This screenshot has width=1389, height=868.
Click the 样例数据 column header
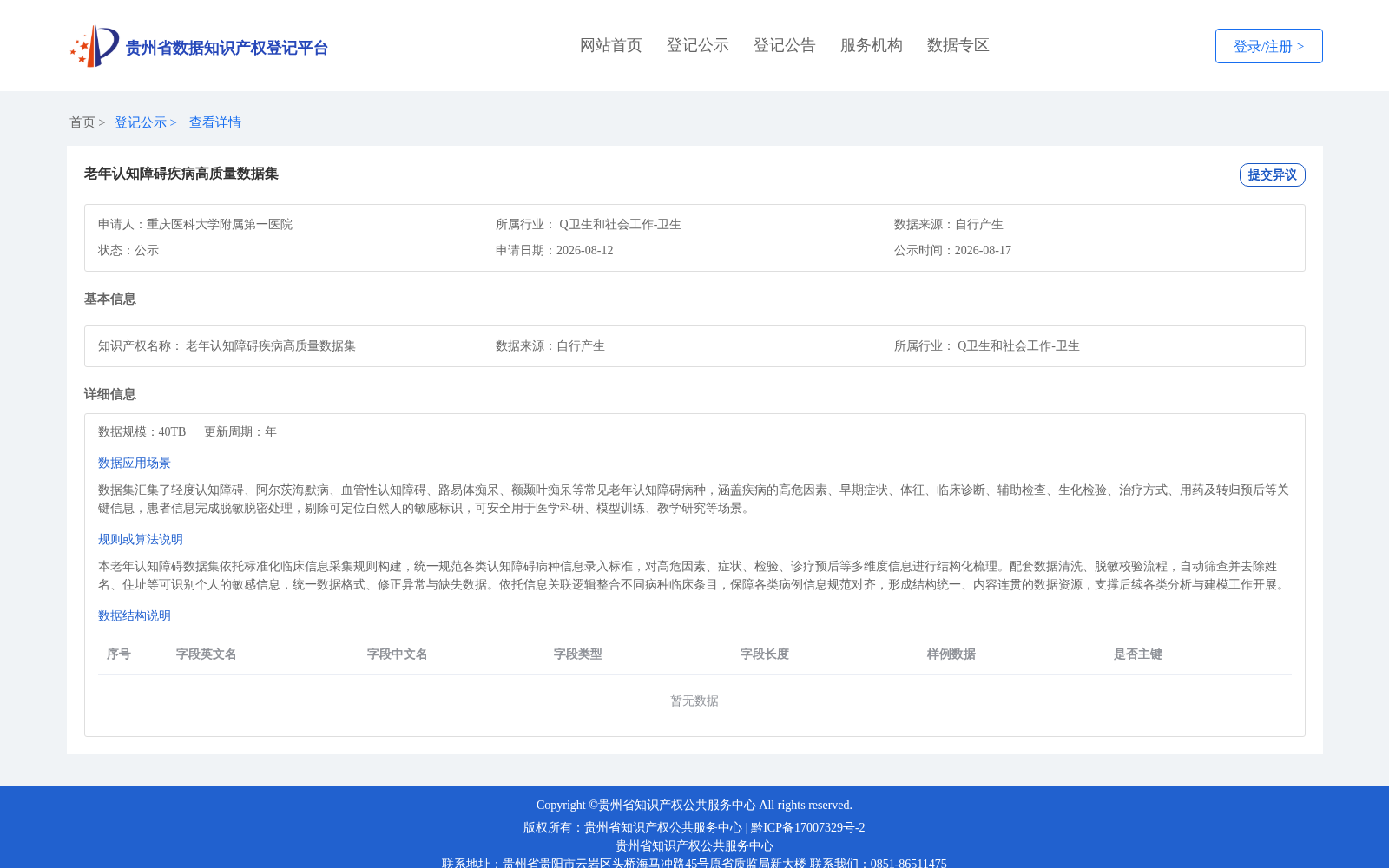[x=951, y=654]
